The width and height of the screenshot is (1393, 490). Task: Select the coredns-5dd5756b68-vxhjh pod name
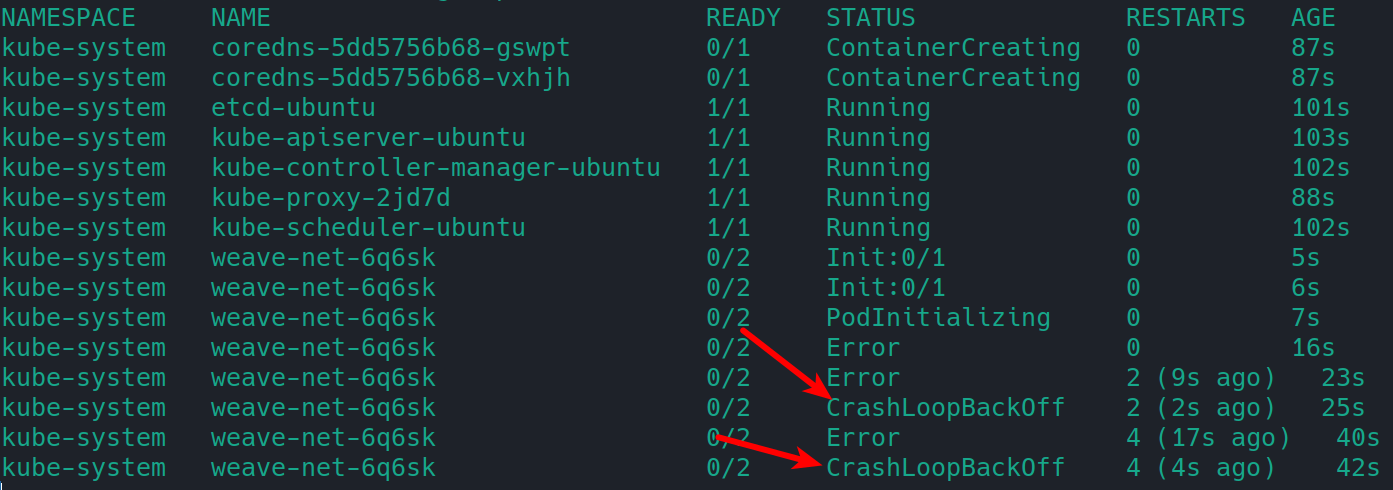[x=391, y=77]
